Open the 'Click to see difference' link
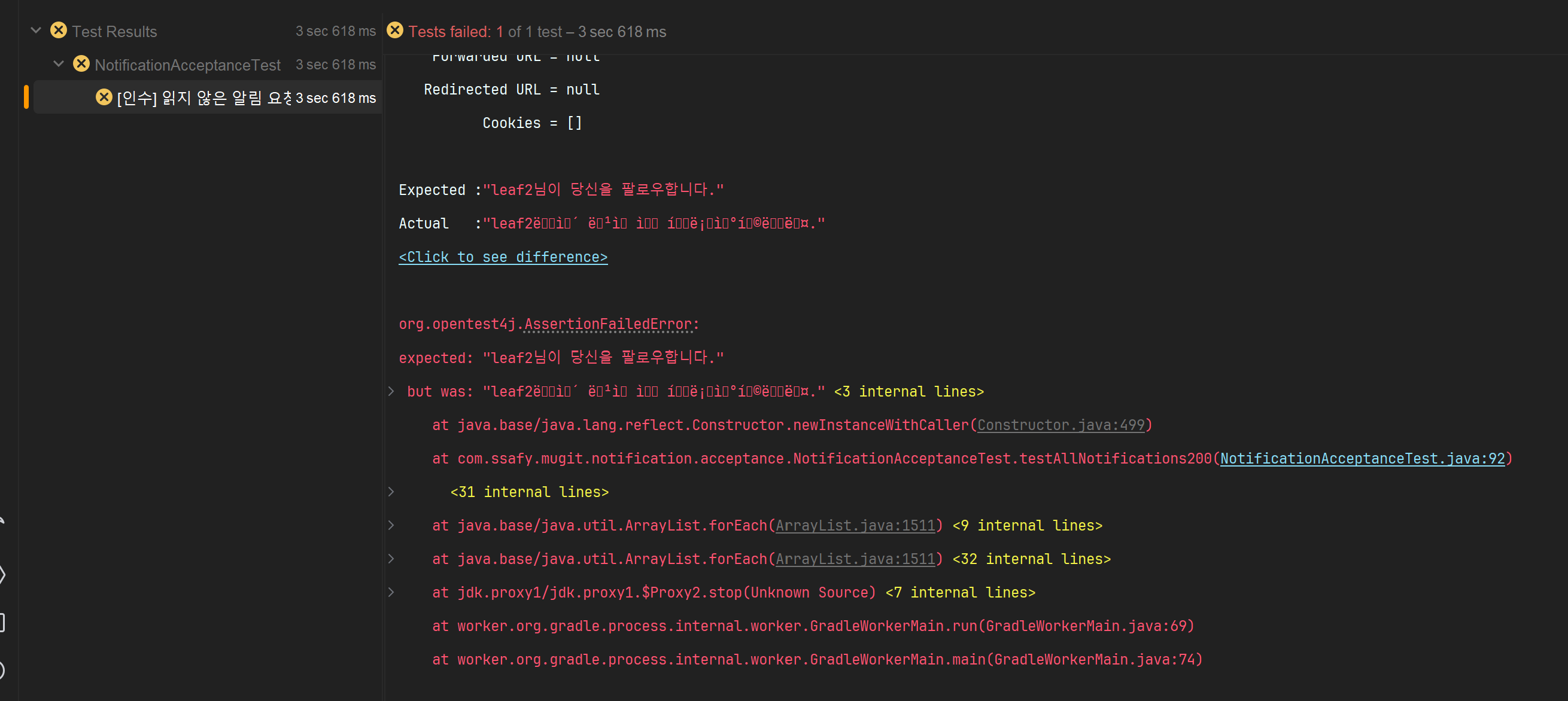 [x=503, y=257]
